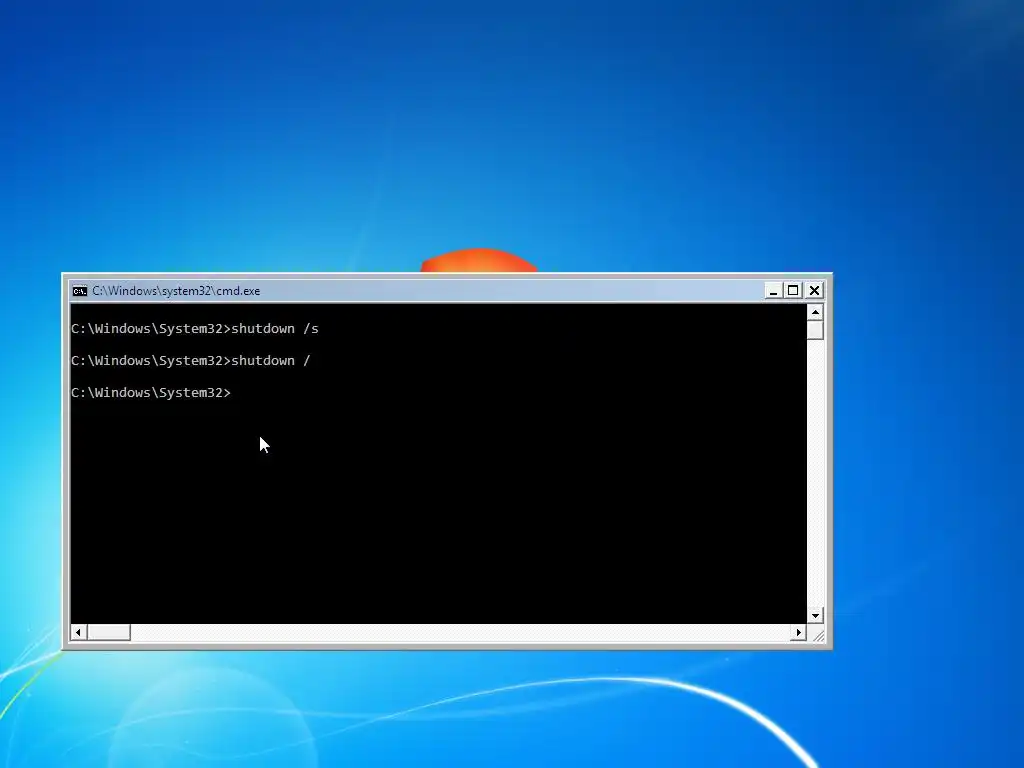Image resolution: width=1024 pixels, height=768 pixels.
Task: Close the cmd.exe window
Action: coord(814,291)
